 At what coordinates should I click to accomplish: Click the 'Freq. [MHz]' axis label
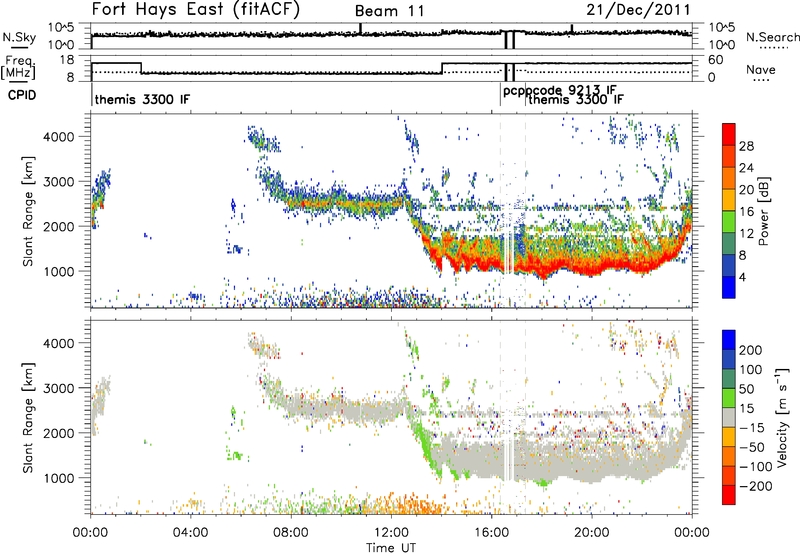[x=18, y=67]
